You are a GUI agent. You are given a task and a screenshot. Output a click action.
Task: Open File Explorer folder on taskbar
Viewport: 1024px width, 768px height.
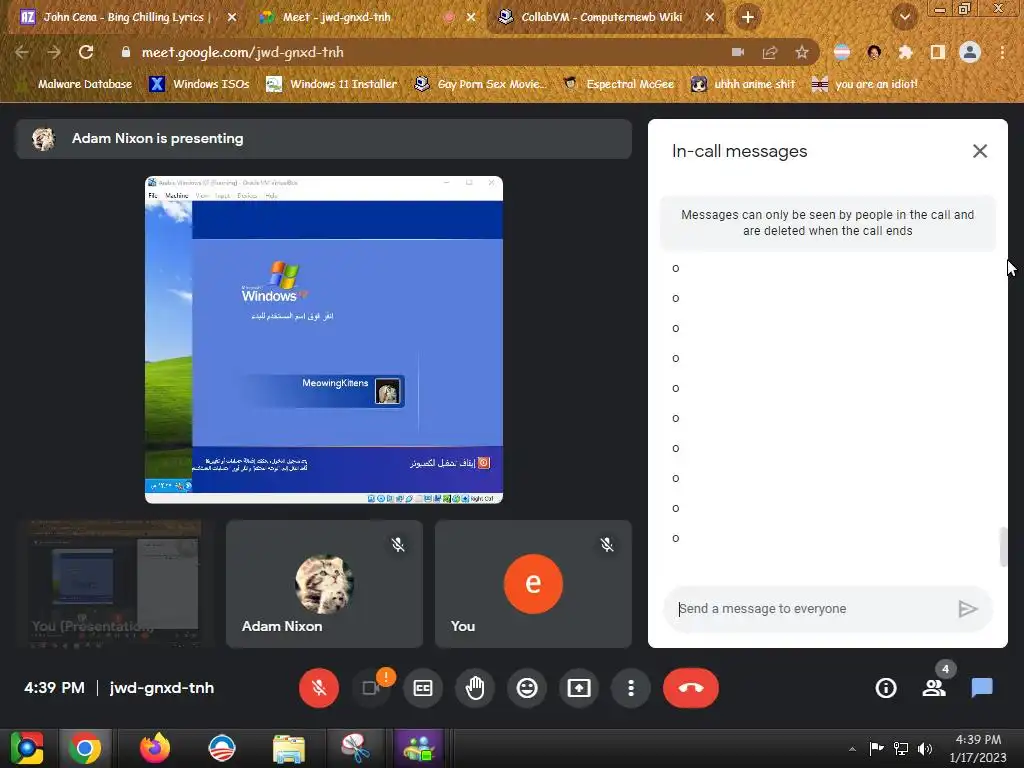(x=289, y=748)
